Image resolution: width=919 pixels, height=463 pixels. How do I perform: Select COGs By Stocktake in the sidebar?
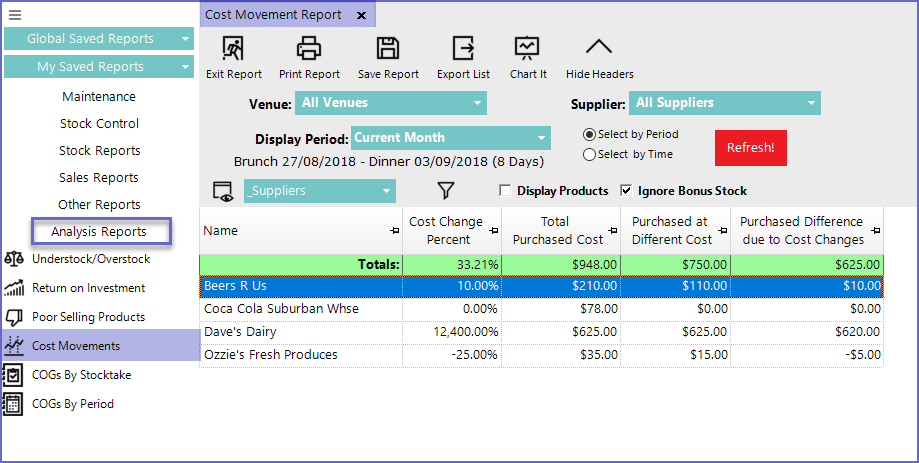[81, 375]
